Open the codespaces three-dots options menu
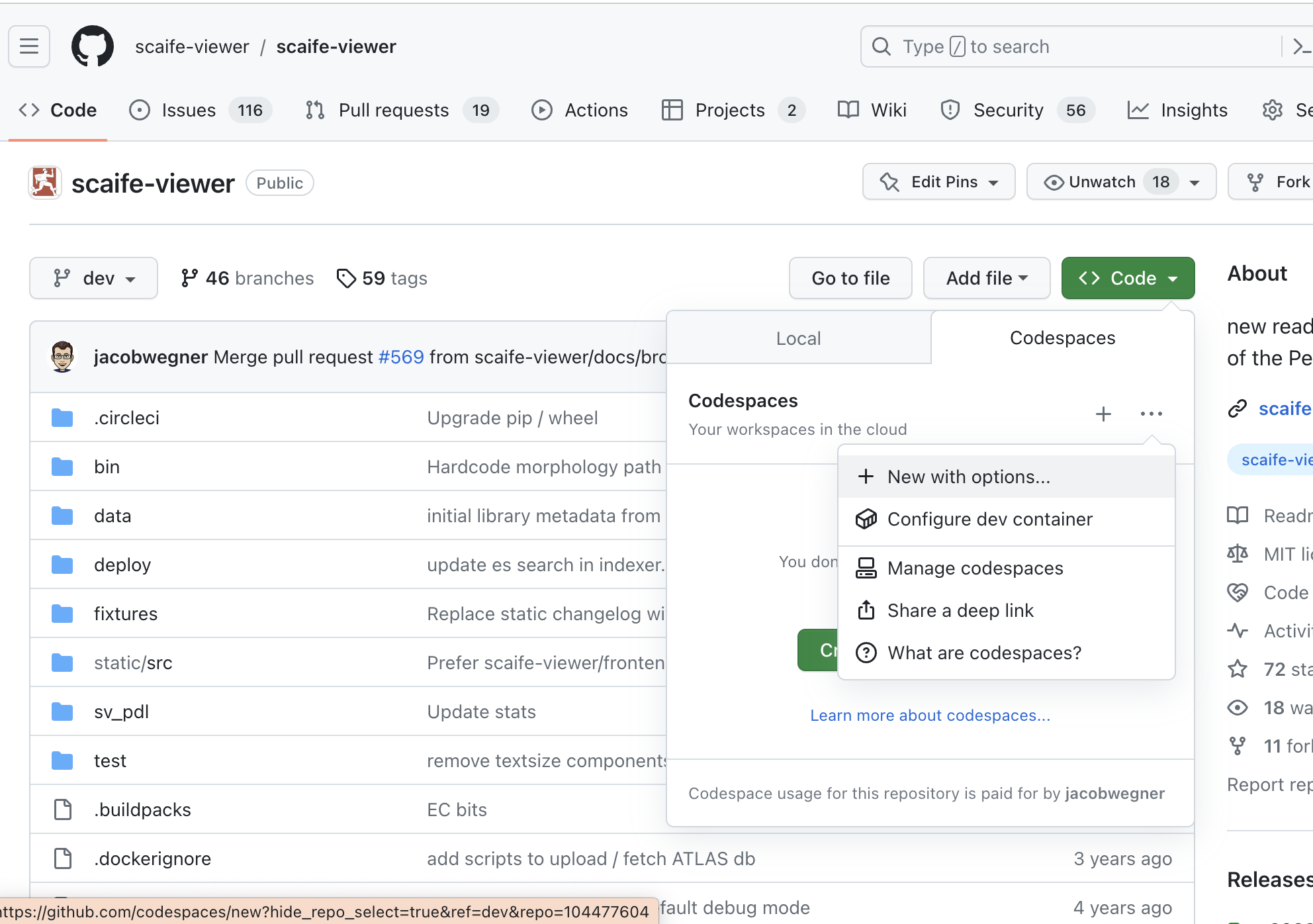Image resolution: width=1313 pixels, height=924 pixels. click(x=1151, y=414)
